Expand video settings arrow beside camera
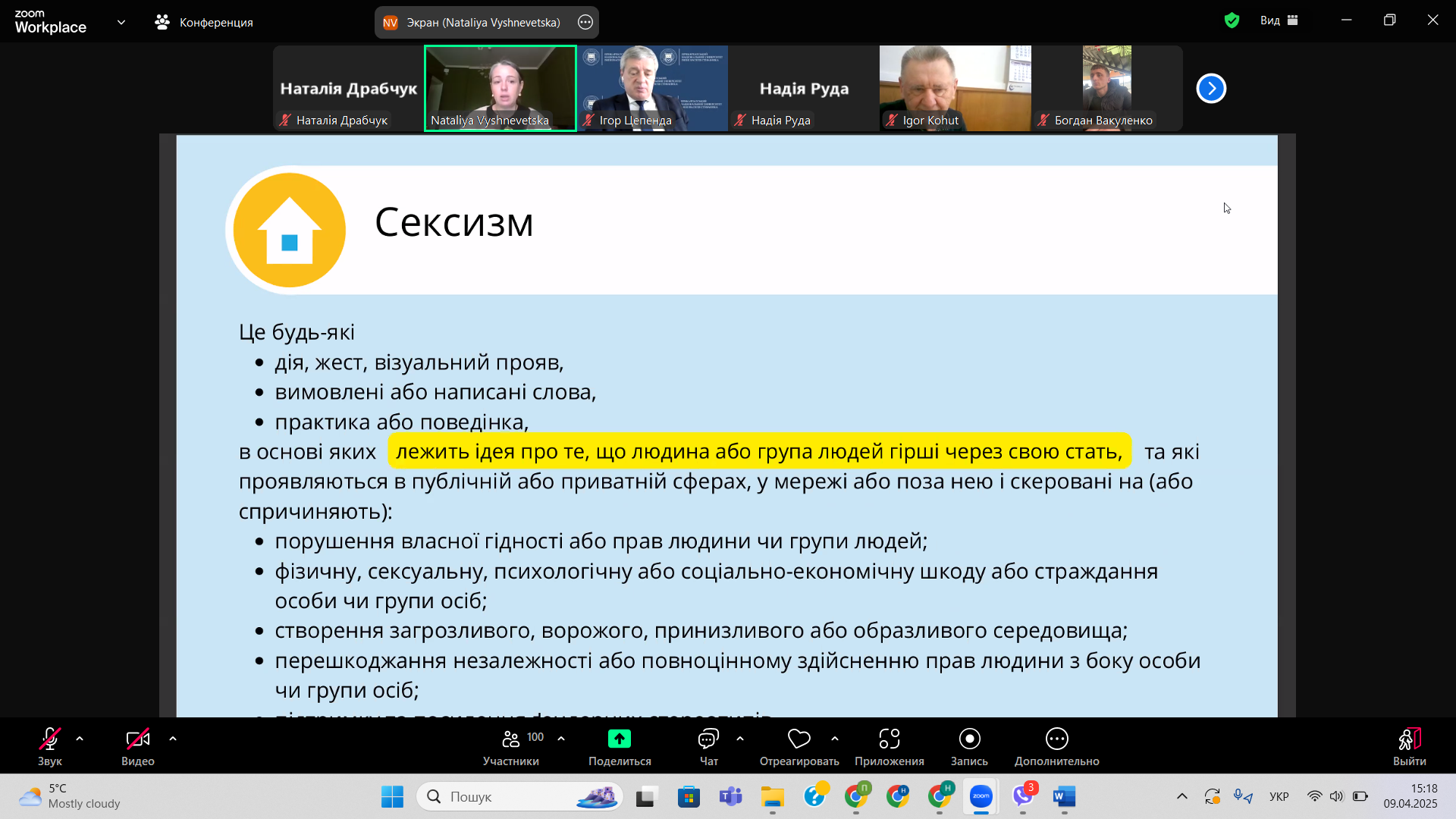The image size is (1456, 819). coord(173,739)
